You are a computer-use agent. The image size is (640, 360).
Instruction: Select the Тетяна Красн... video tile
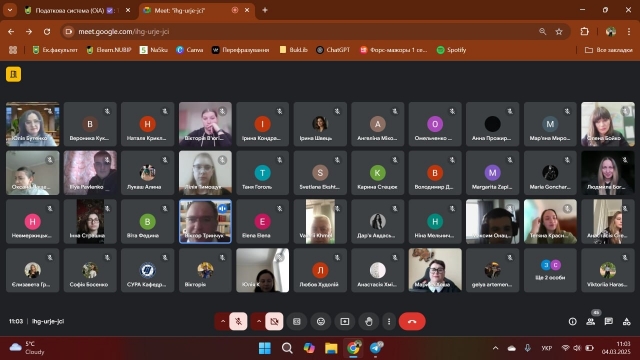[550, 222]
